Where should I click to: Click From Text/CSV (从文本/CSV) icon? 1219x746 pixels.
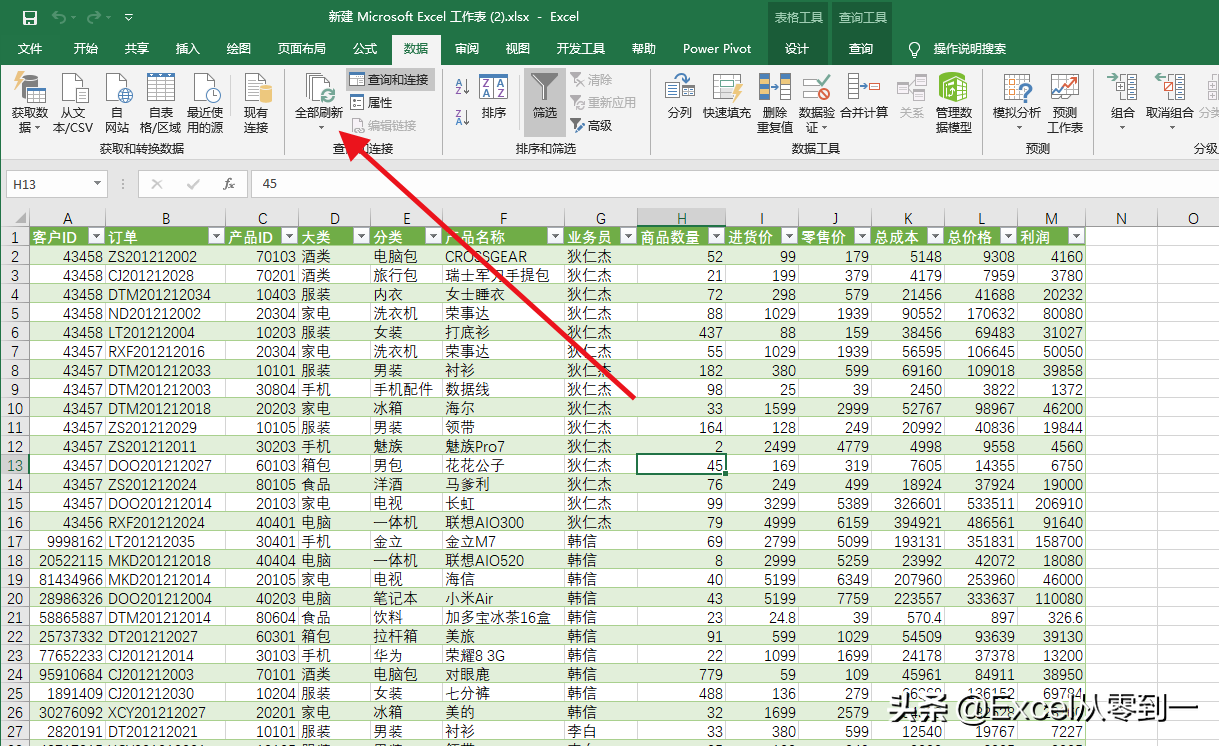coord(73,105)
